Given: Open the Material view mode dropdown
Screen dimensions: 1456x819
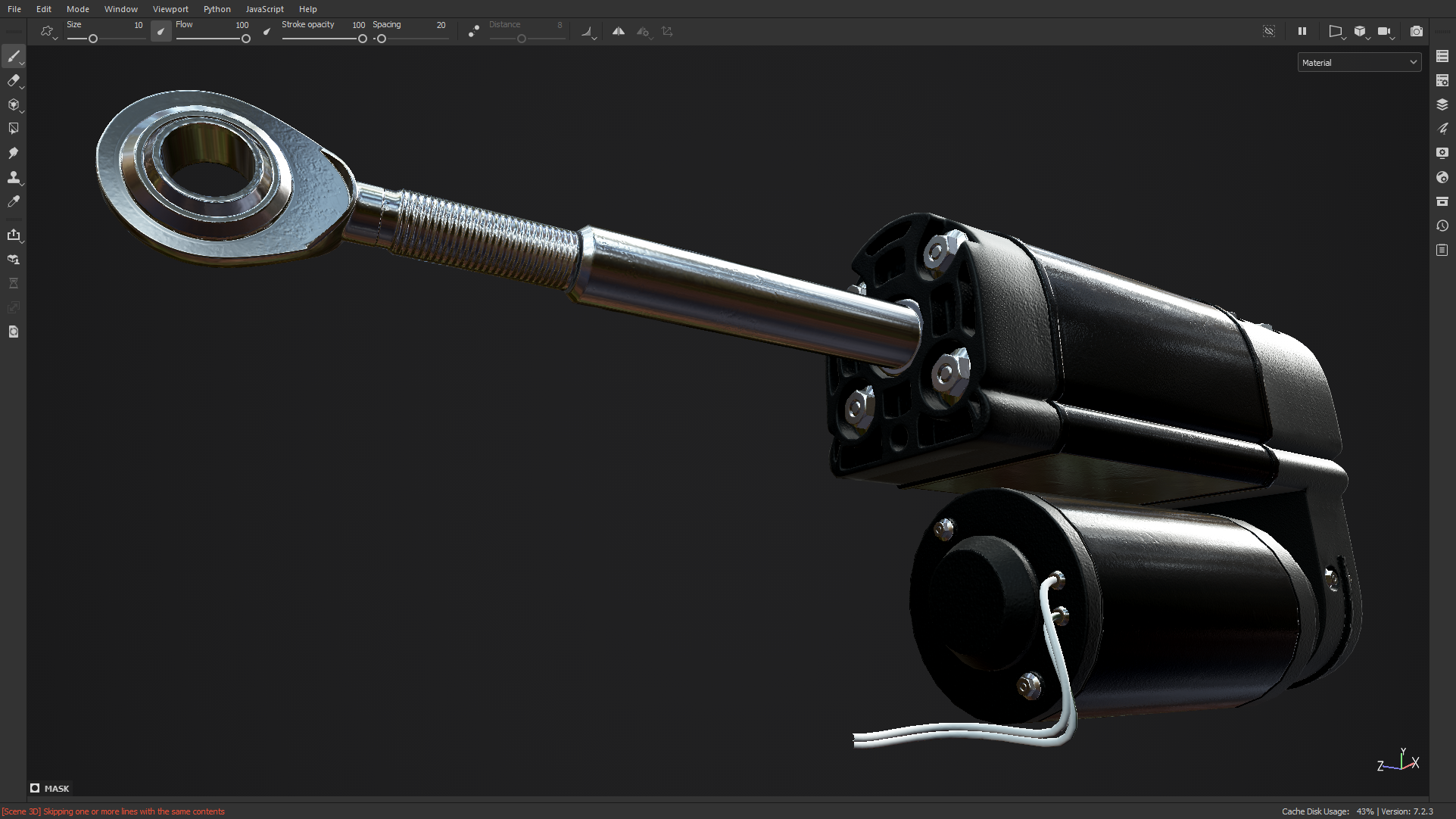Looking at the screenshot, I should (x=1359, y=61).
